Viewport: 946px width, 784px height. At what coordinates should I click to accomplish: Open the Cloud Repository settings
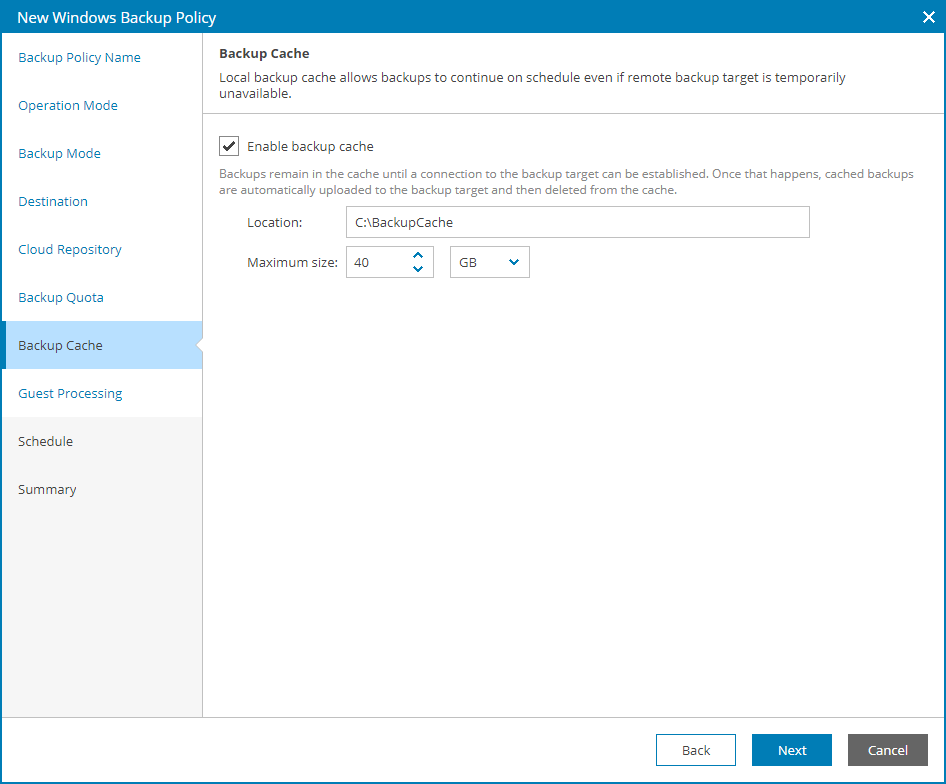click(69, 249)
